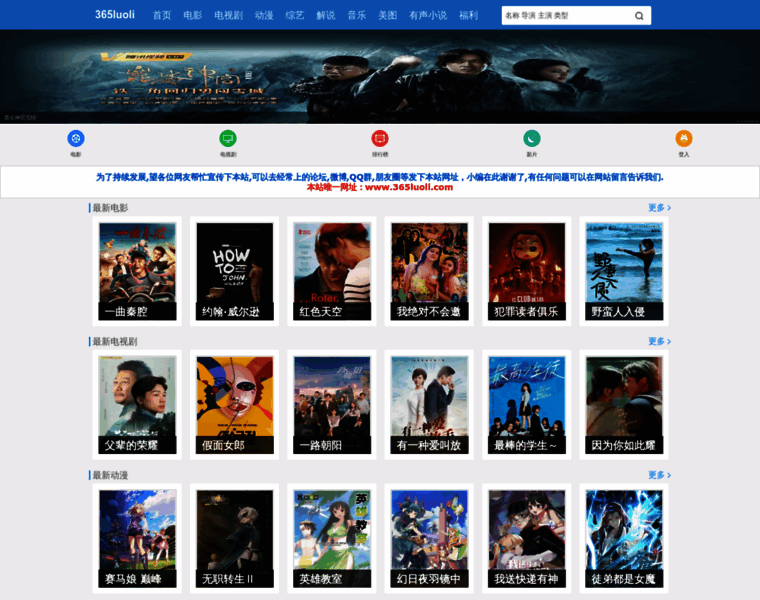The height and width of the screenshot is (600, 760).
Task: Open the 约翰·威尔逊 movie poster
Action: coord(235,271)
